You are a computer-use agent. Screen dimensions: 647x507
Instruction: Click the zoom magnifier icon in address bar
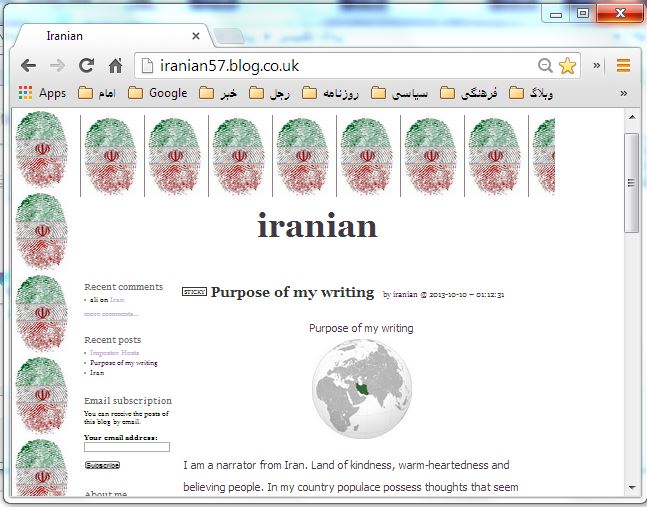[x=545, y=65]
